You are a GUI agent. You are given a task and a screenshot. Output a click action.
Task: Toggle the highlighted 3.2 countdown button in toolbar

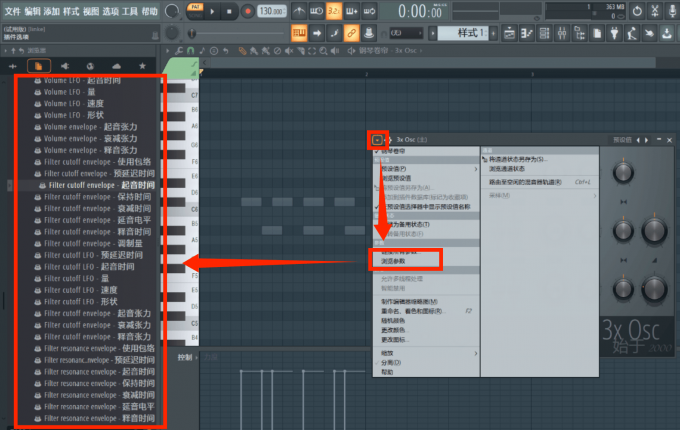click(333, 11)
